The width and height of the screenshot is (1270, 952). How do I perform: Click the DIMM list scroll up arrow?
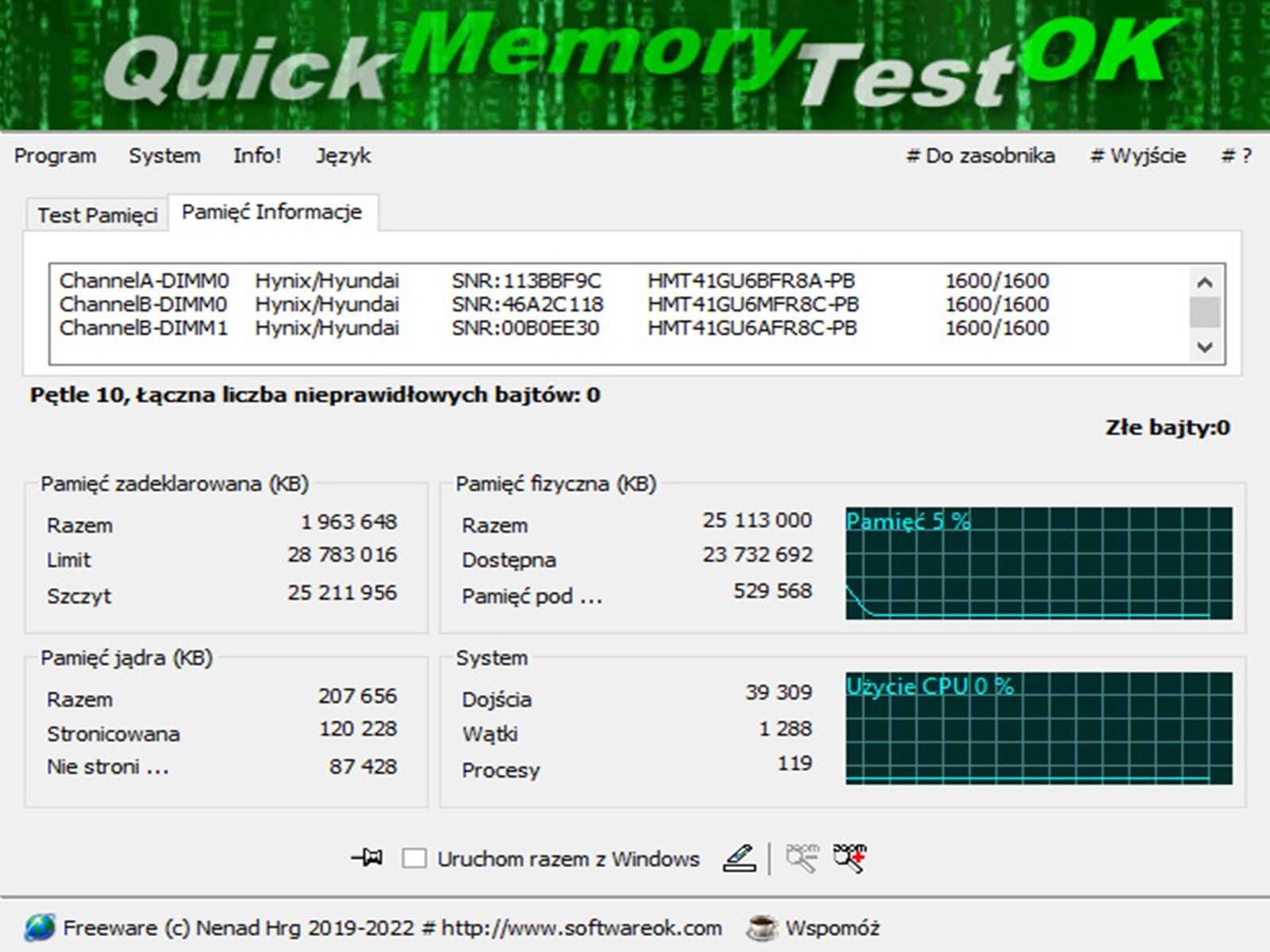point(1205,282)
